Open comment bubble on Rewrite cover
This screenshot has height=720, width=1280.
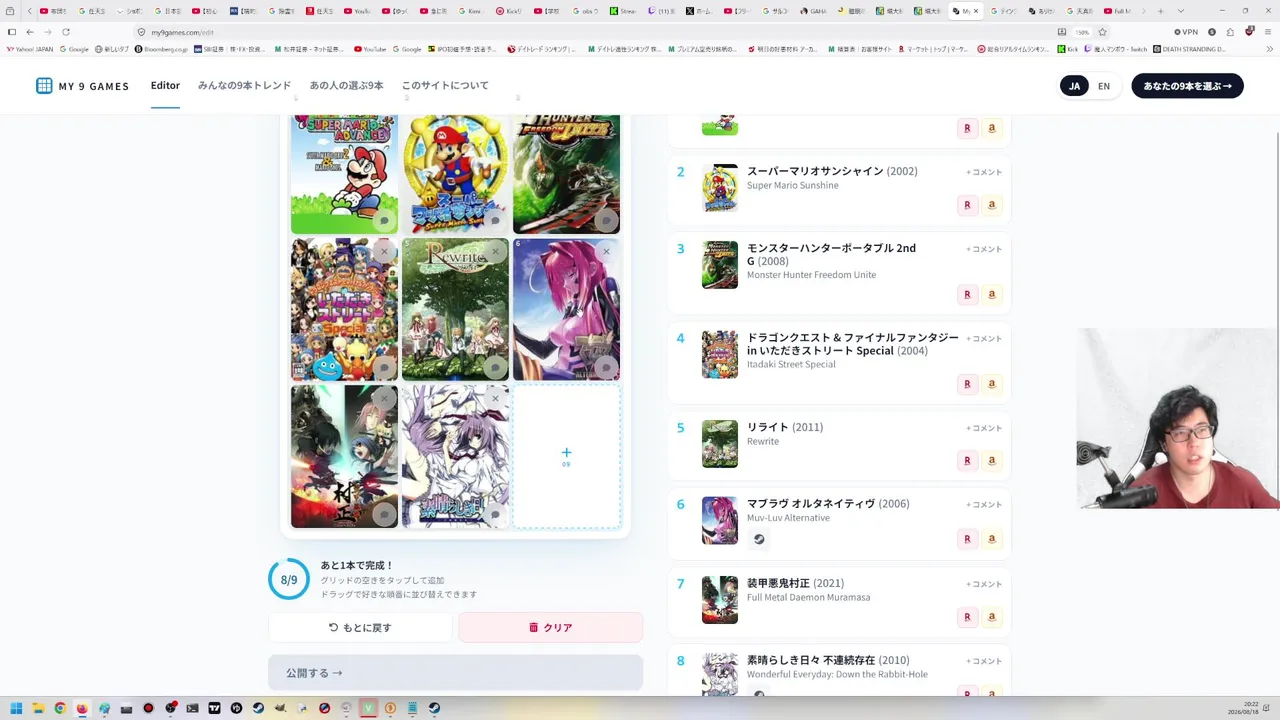[x=495, y=368]
